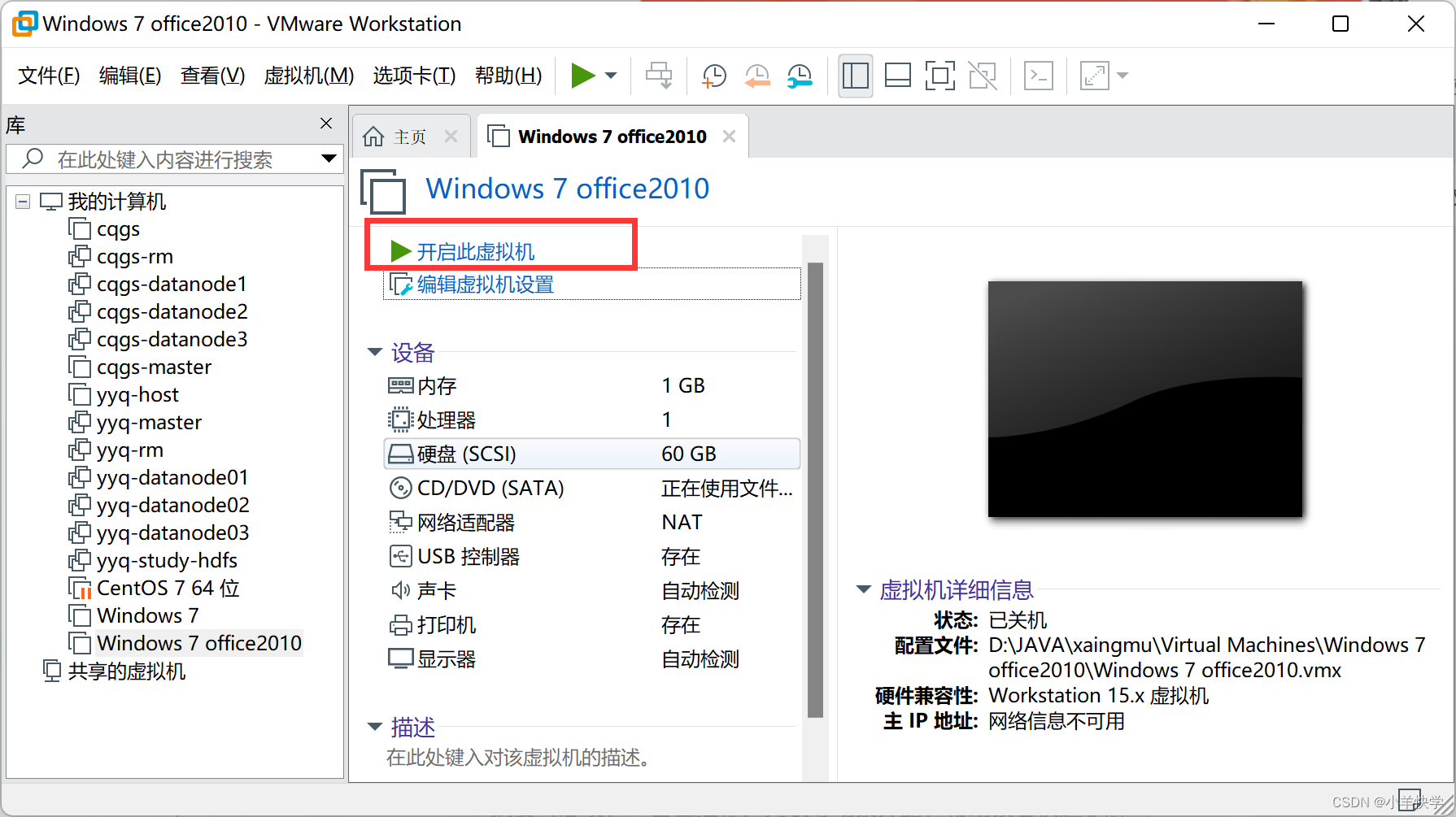Expand the power options dropdown arrow
Image resolution: width=1456 pixels, height=817 pixels.
(610, 75)
